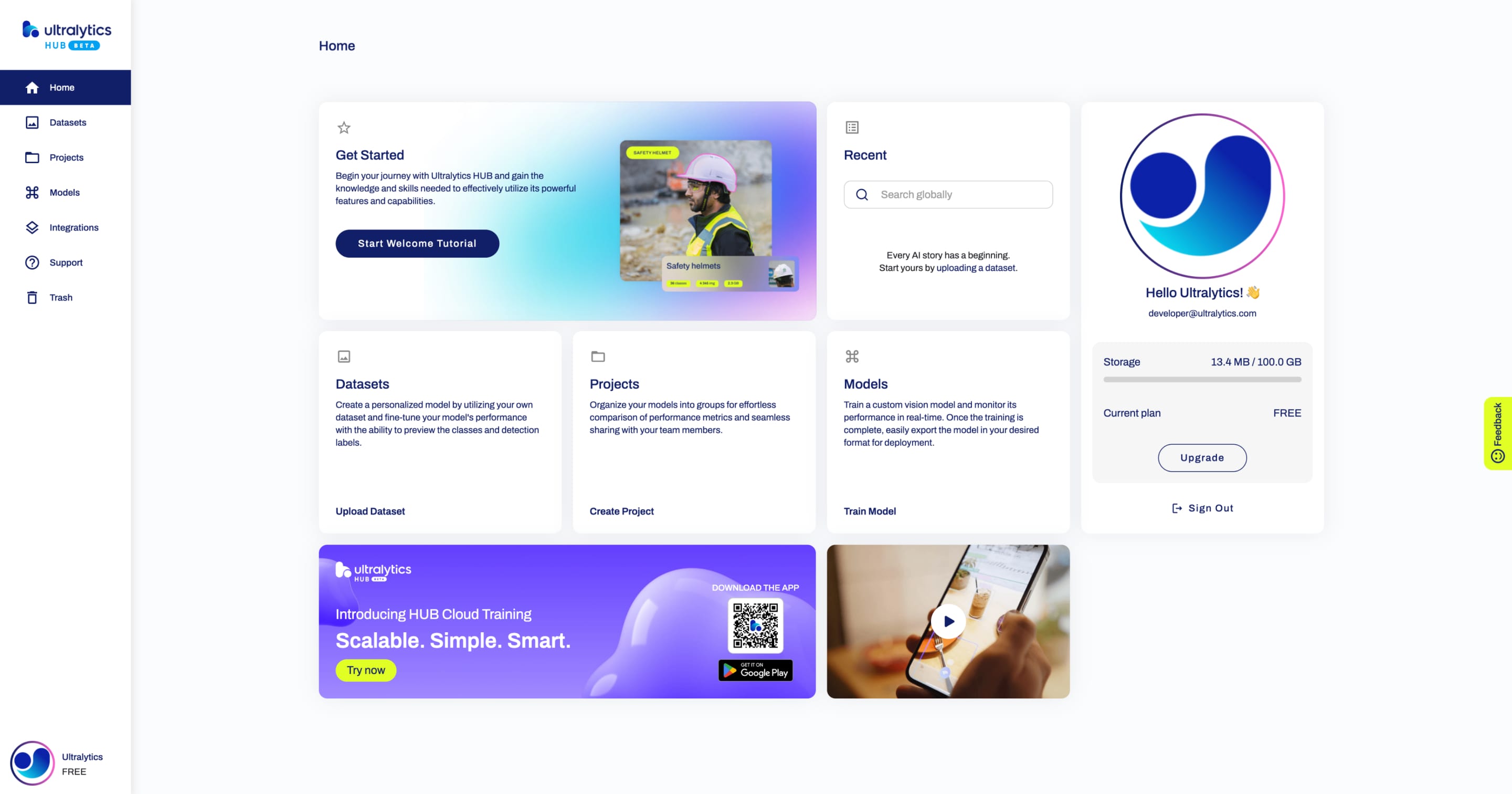Click the Try now button on HUB Cloud Training
Viewport: 1512px width, 794px height.
[x=365, y=669]
